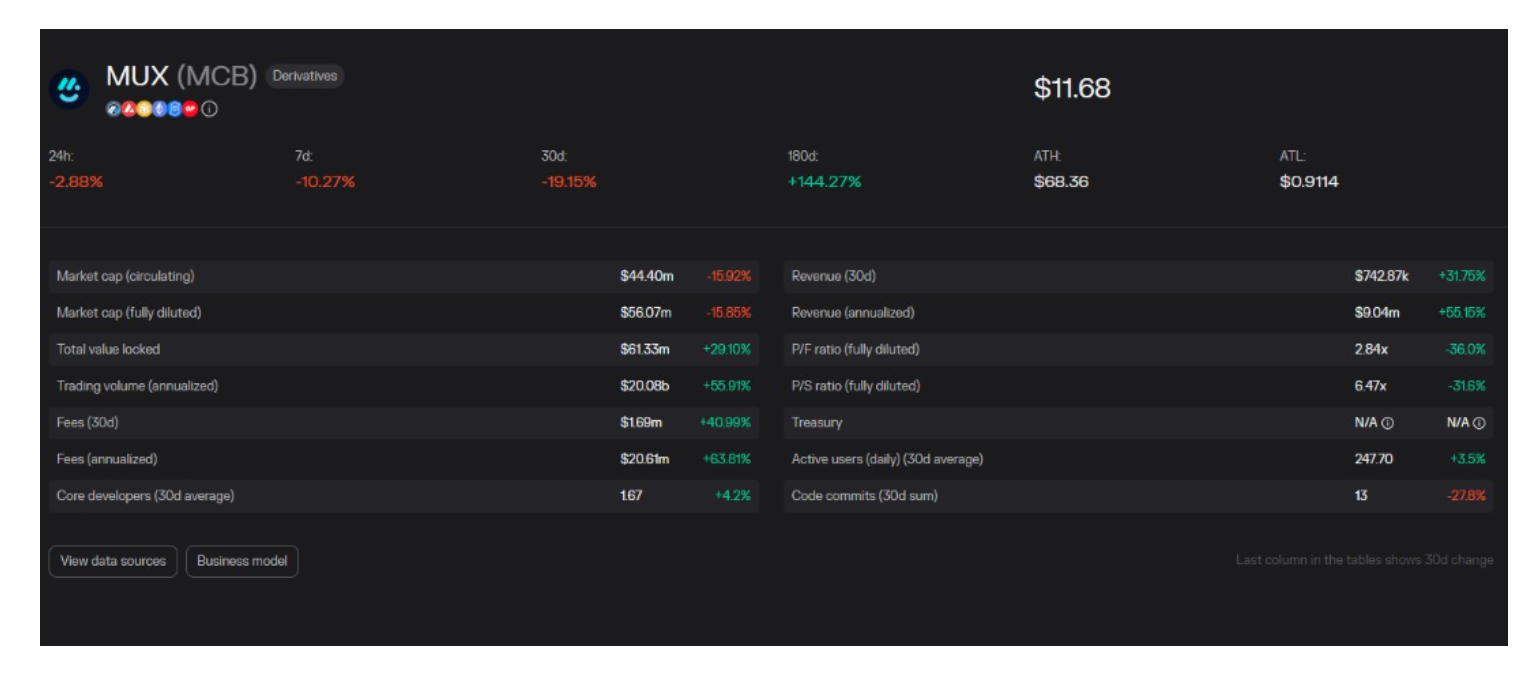Click the Arbitrum chain icon under MUX

point(113,109)
